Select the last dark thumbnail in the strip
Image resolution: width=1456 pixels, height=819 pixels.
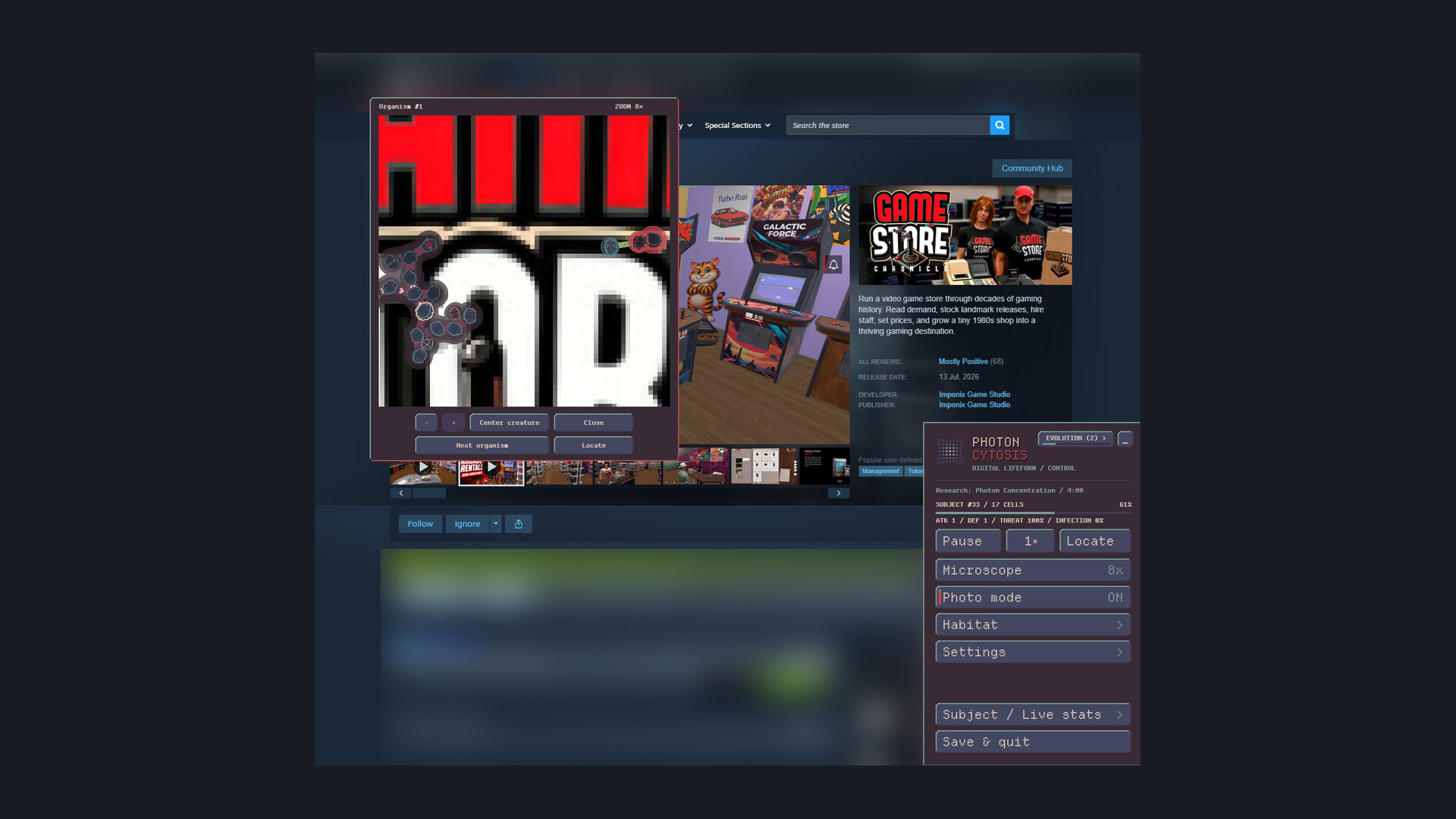click(x=824, y=466)
